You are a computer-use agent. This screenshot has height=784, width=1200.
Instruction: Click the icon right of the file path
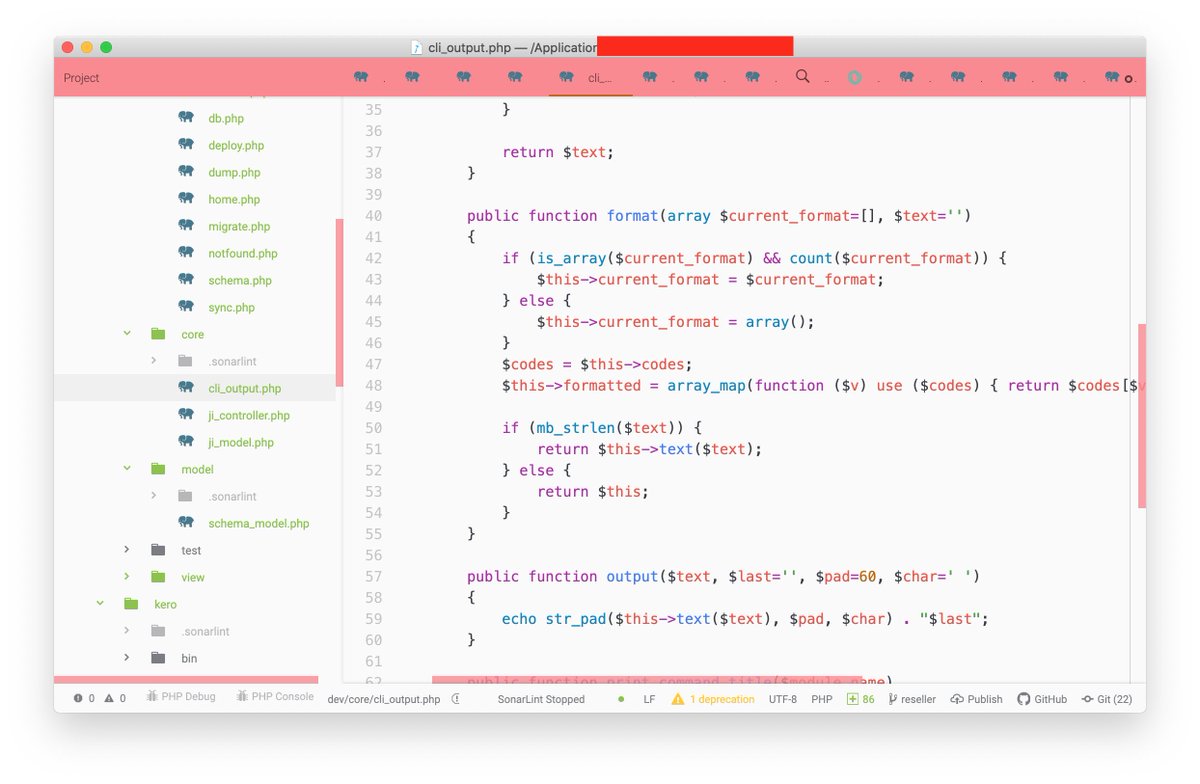click(456, 699)
